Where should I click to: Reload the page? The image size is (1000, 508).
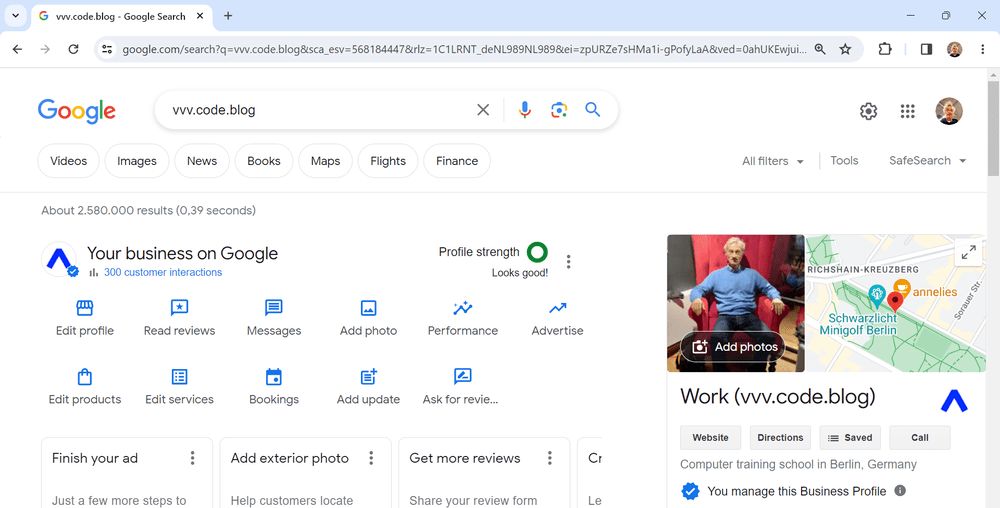point(73,49)
